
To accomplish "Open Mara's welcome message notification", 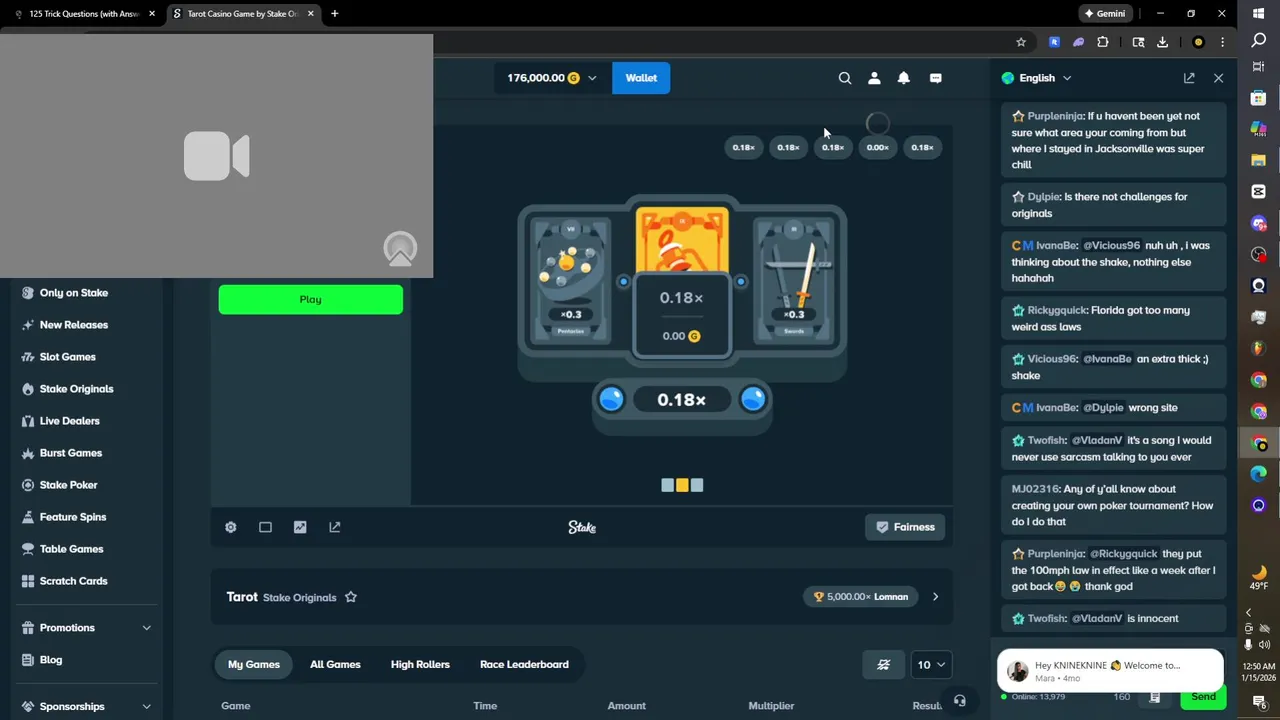I will click(1110, 671).
